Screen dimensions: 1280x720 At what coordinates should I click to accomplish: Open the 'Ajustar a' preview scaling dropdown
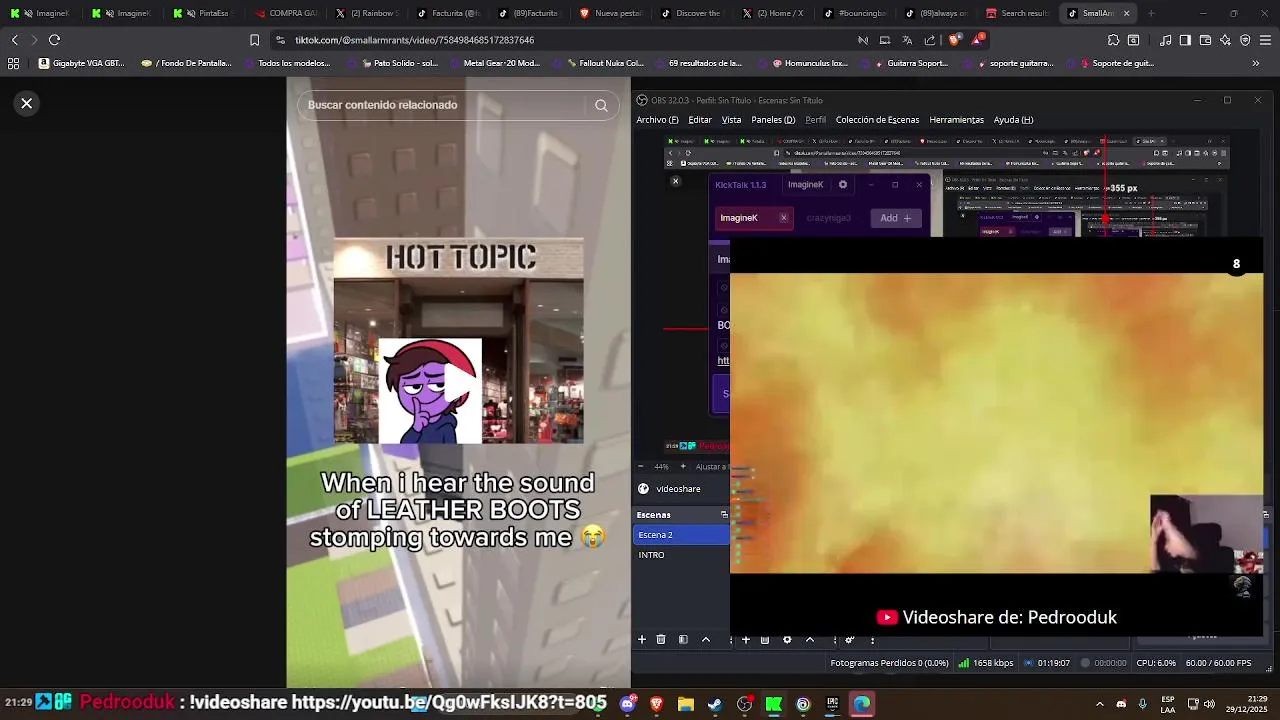click(712, 467)
